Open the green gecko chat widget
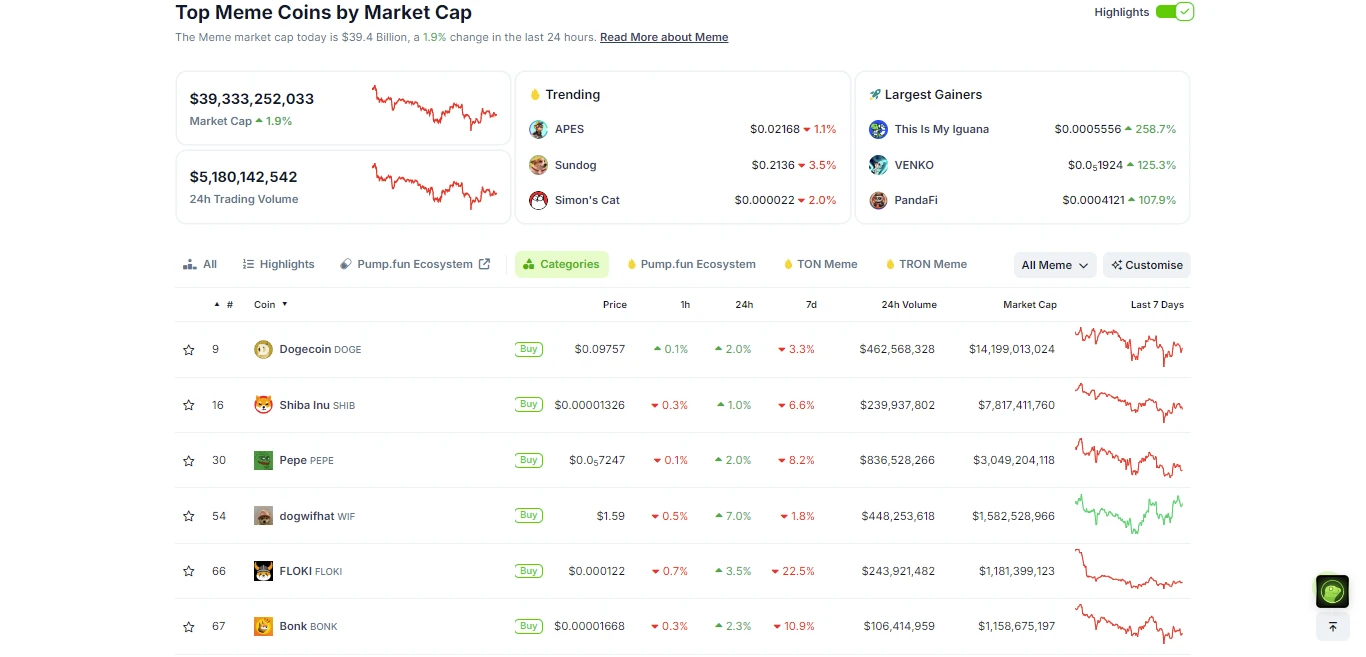The width and height of the screenshot is (1366, 657). tap(1332, 592)
